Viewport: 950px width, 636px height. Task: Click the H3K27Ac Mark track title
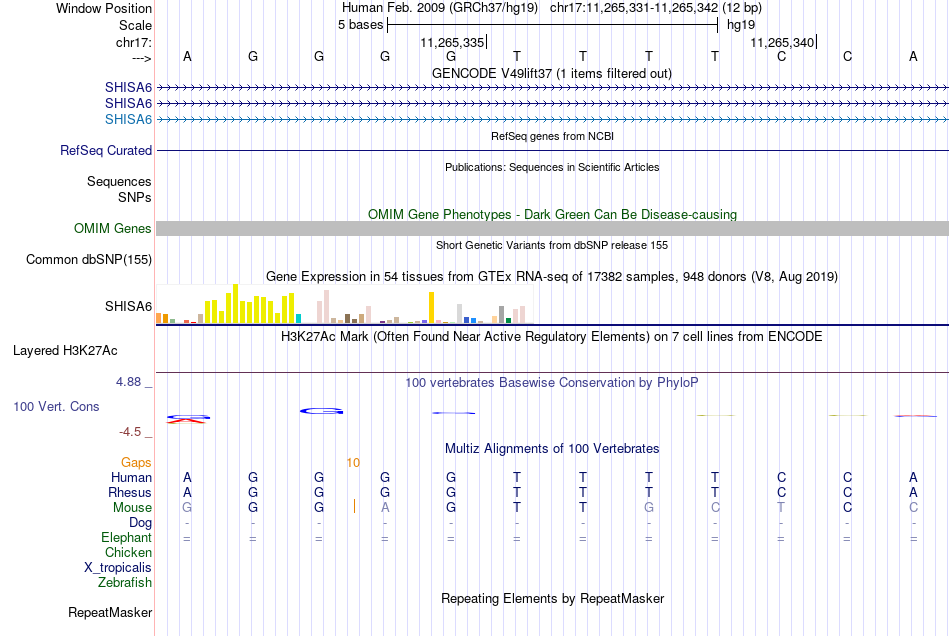(551, 337)
